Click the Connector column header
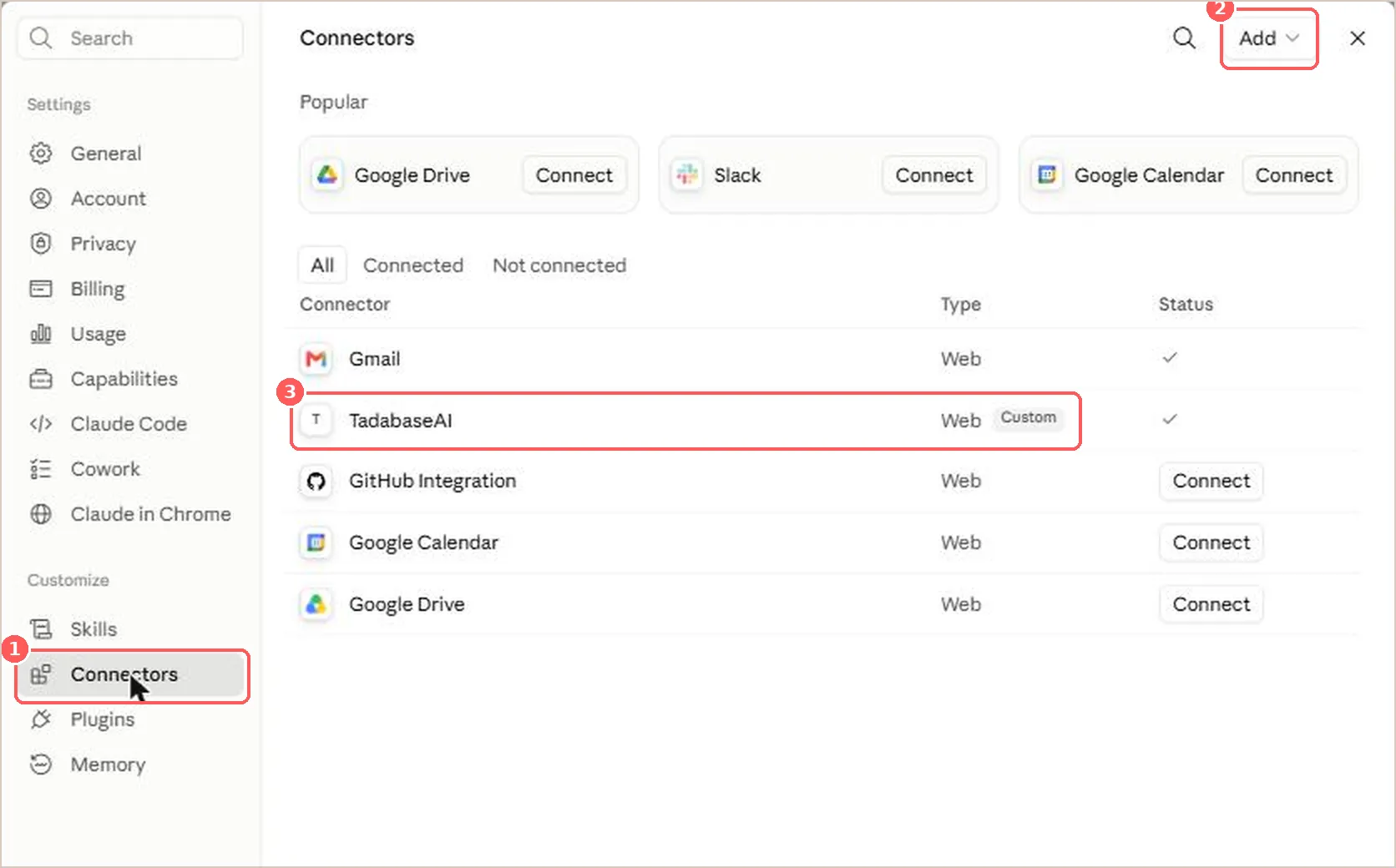The image size is (1396, 868). [345, 305]
